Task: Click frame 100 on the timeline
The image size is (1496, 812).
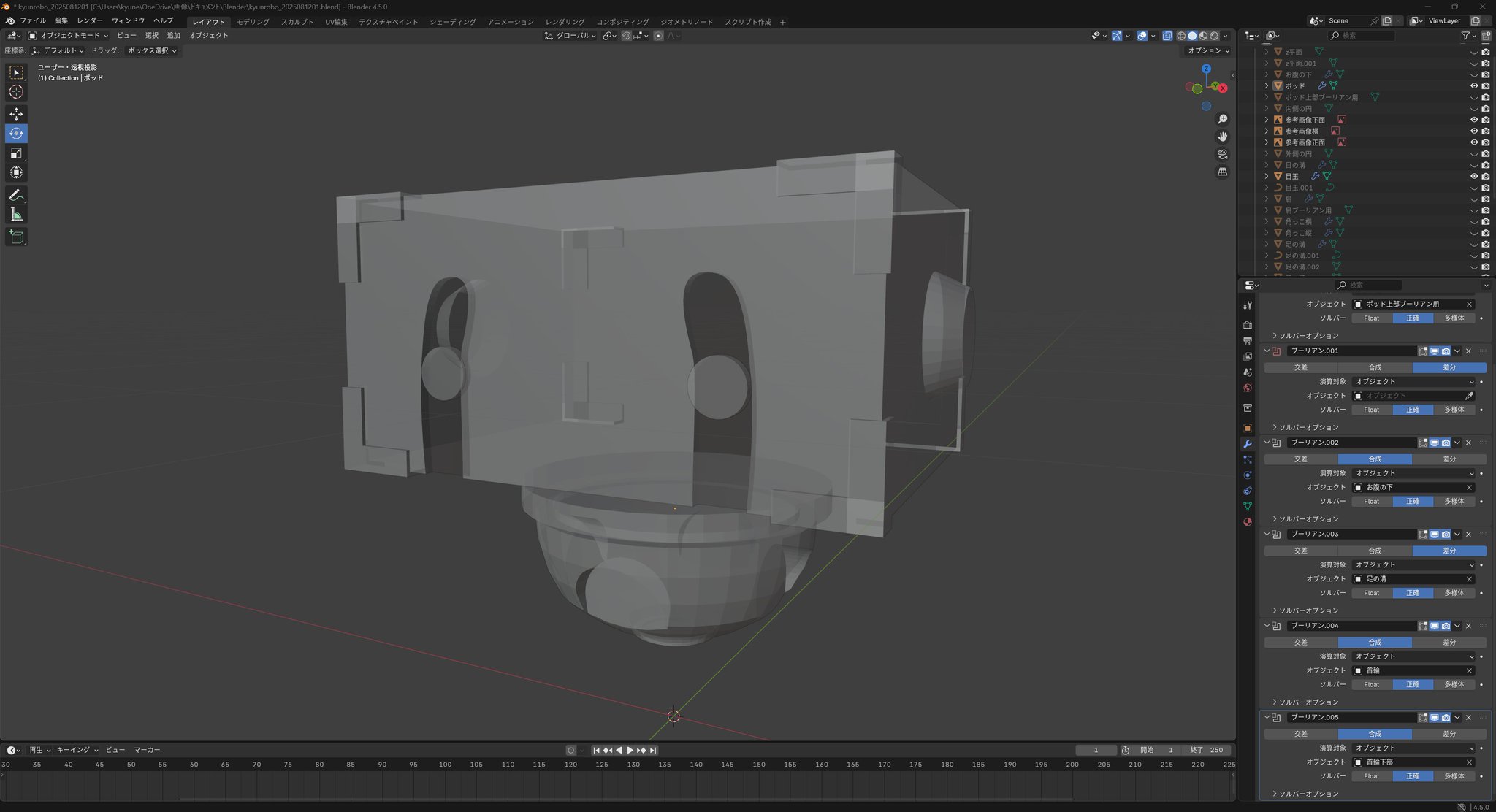Action: click(445, 765)
